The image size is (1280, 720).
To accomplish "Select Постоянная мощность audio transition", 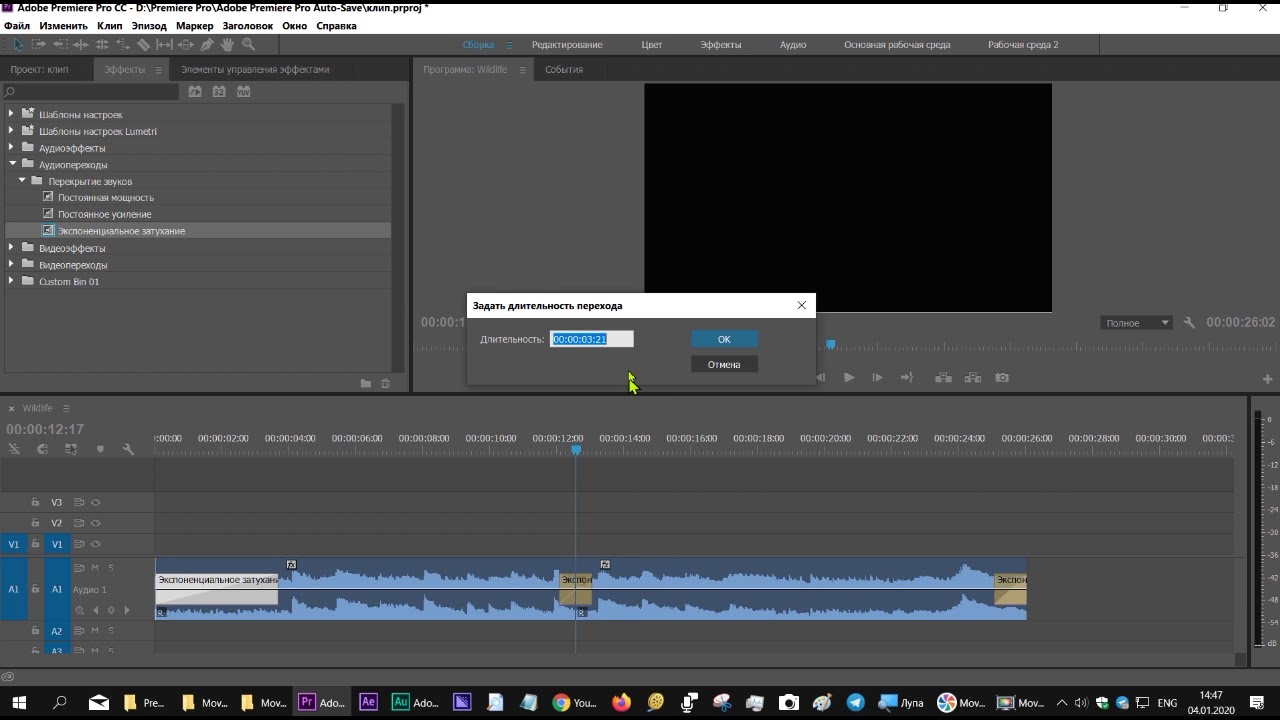I will 106,197.
